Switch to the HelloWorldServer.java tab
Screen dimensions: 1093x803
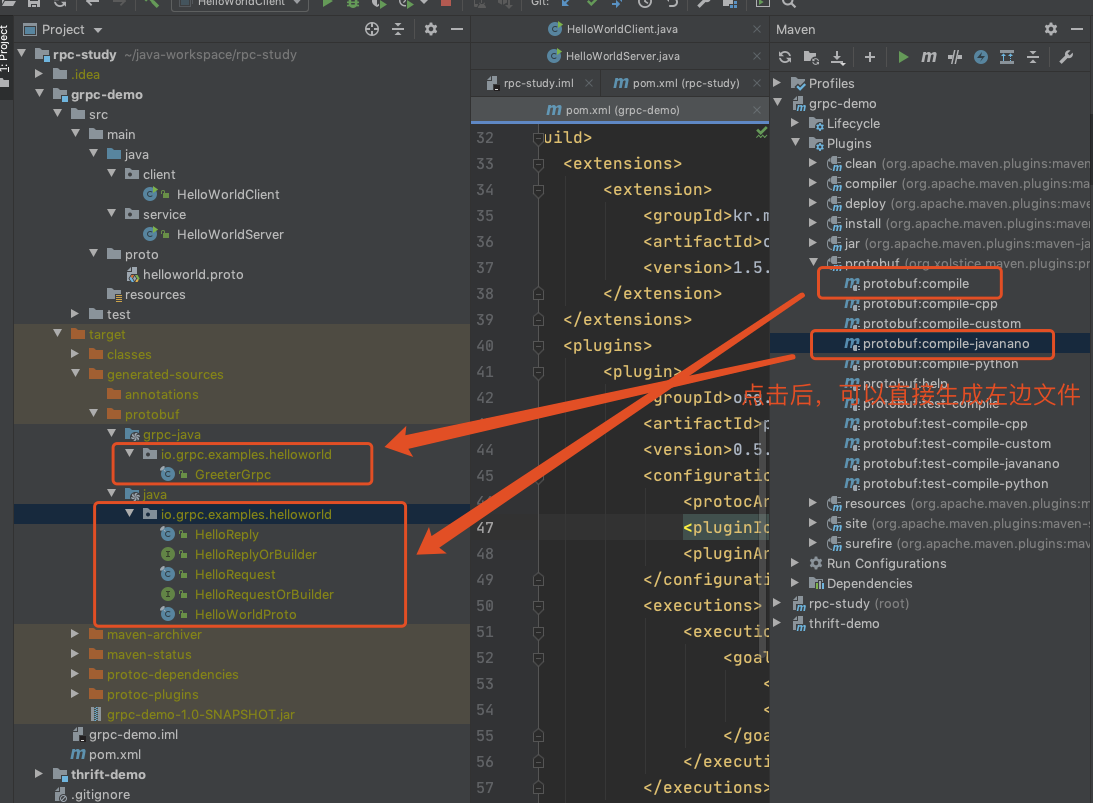(622, 56)
